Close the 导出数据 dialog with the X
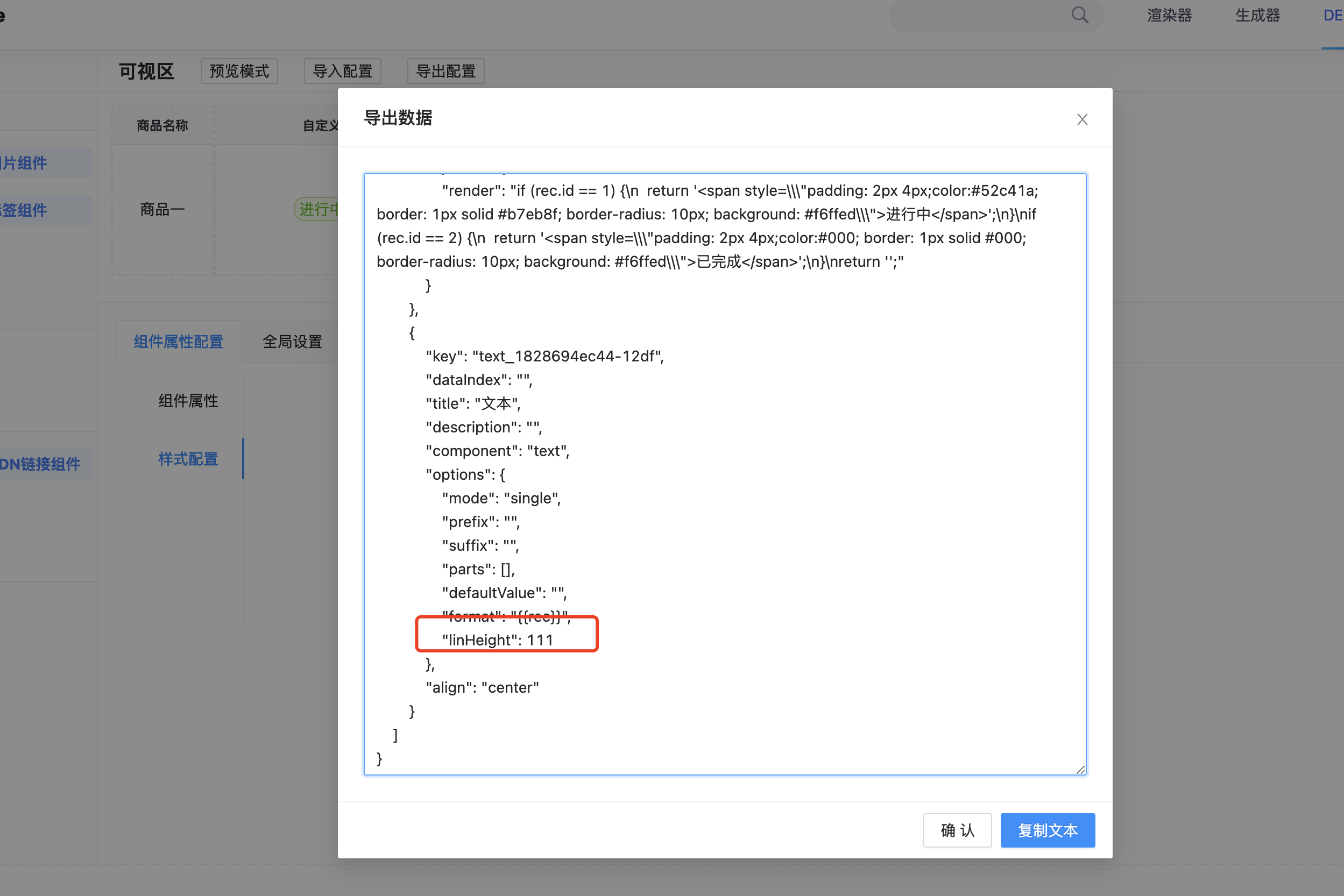This screenshot has height=896, width=1344. [1082, 119]
